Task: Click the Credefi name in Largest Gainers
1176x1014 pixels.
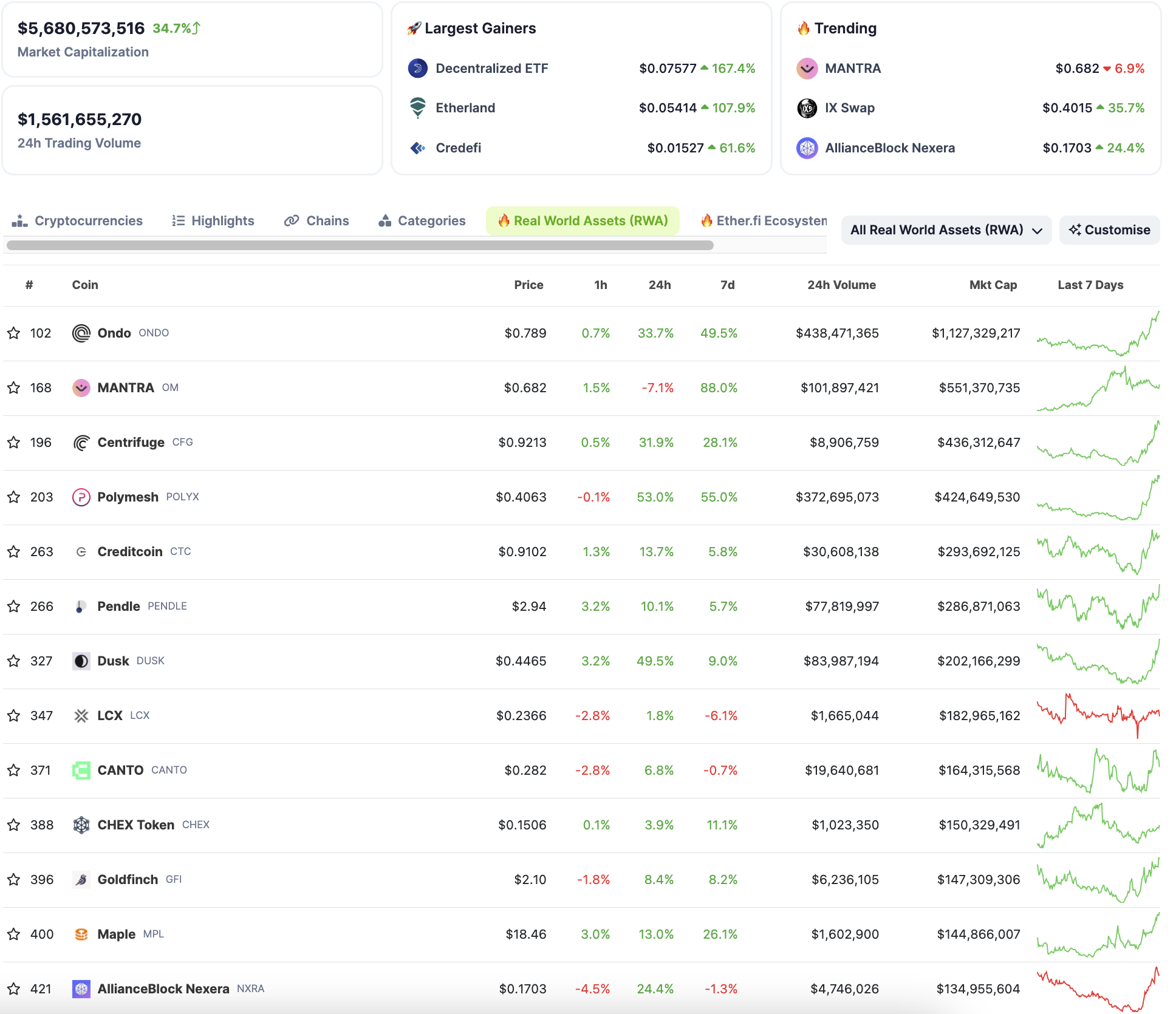Action: point(459,148)
